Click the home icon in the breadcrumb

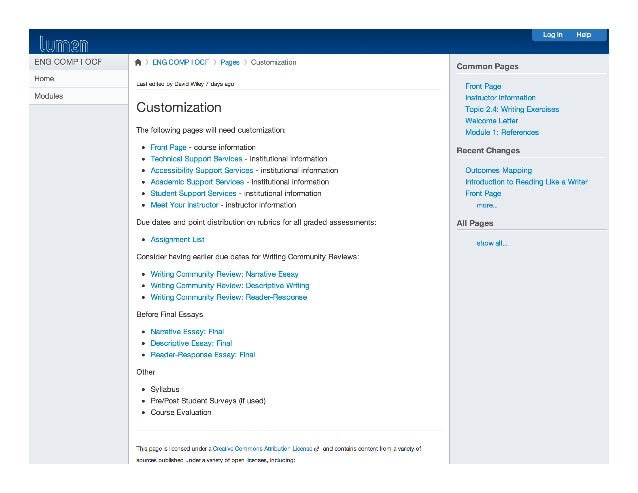pos(138,62)
